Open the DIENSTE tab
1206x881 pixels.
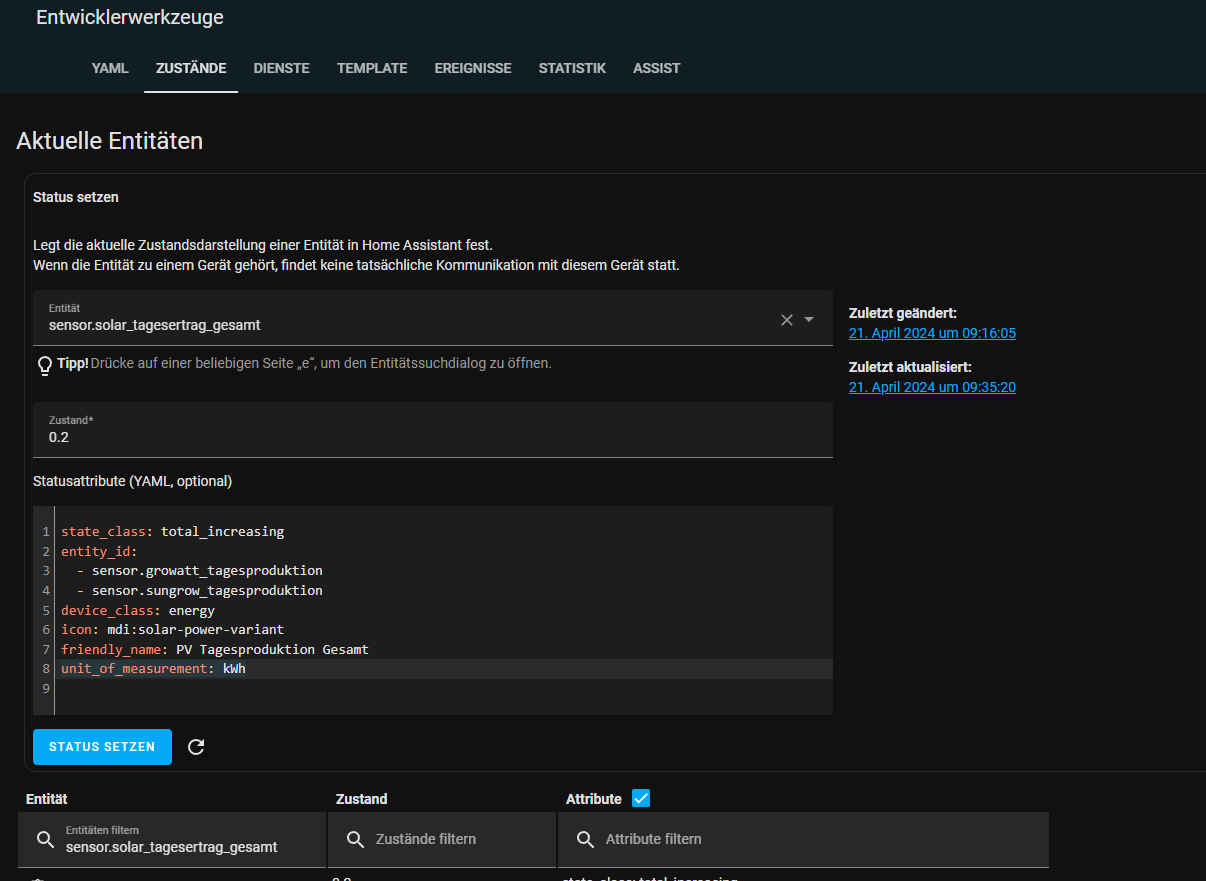[x=281, y=68]
